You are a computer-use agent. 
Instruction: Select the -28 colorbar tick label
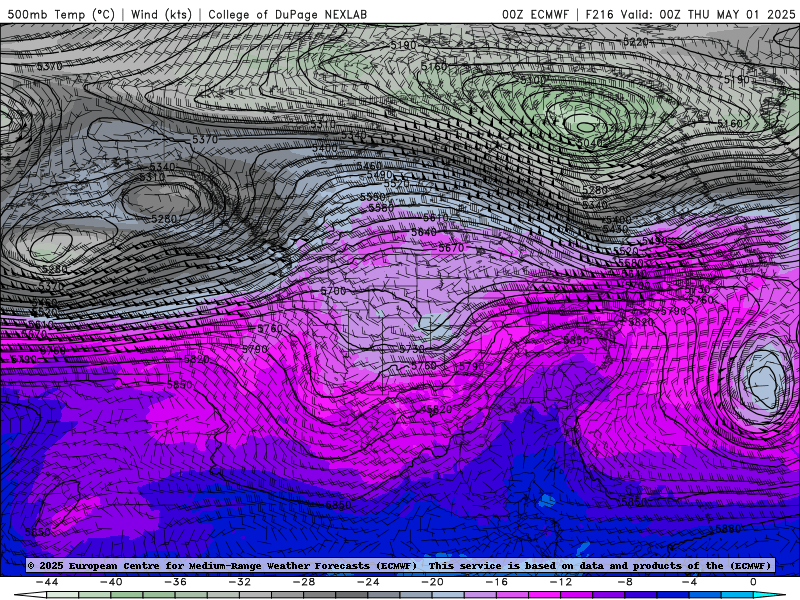304,582
